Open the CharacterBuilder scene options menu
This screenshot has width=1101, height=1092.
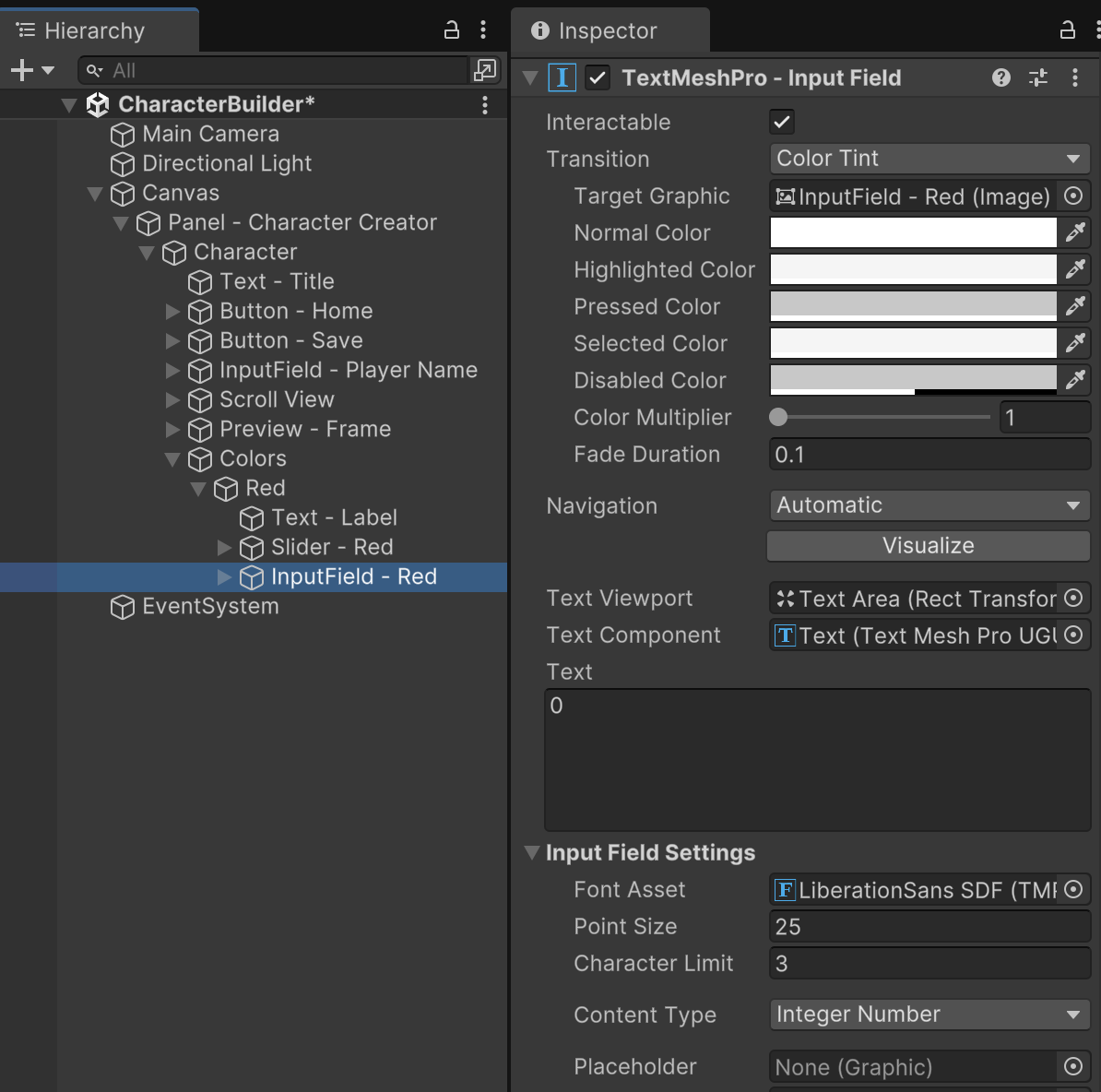point(485,105)
